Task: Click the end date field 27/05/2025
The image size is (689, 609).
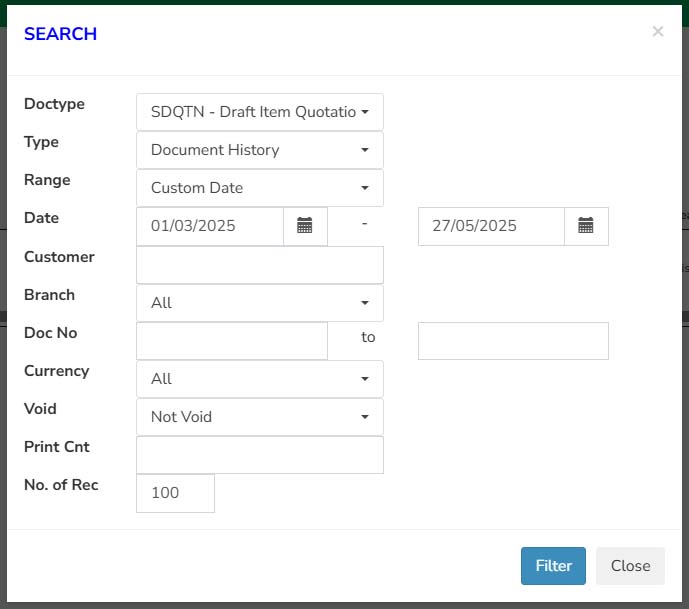Action: point(491,226)
